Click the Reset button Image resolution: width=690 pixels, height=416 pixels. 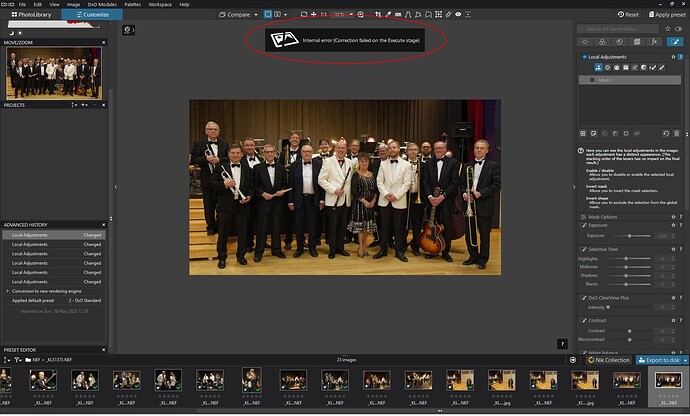(x=627, y=15)
